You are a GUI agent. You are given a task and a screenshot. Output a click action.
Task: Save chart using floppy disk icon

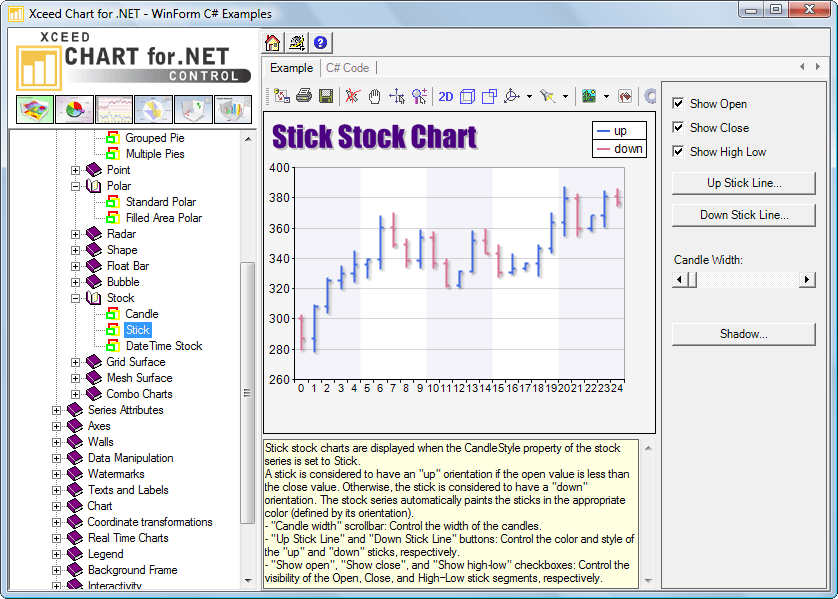326,96
